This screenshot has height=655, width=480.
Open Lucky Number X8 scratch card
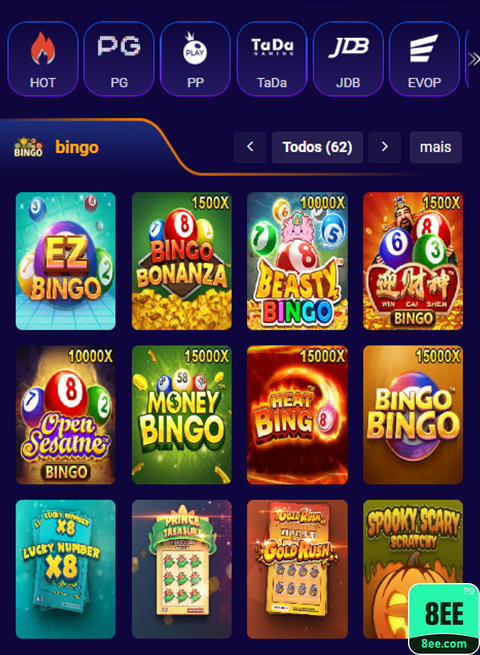pos(66,569)
